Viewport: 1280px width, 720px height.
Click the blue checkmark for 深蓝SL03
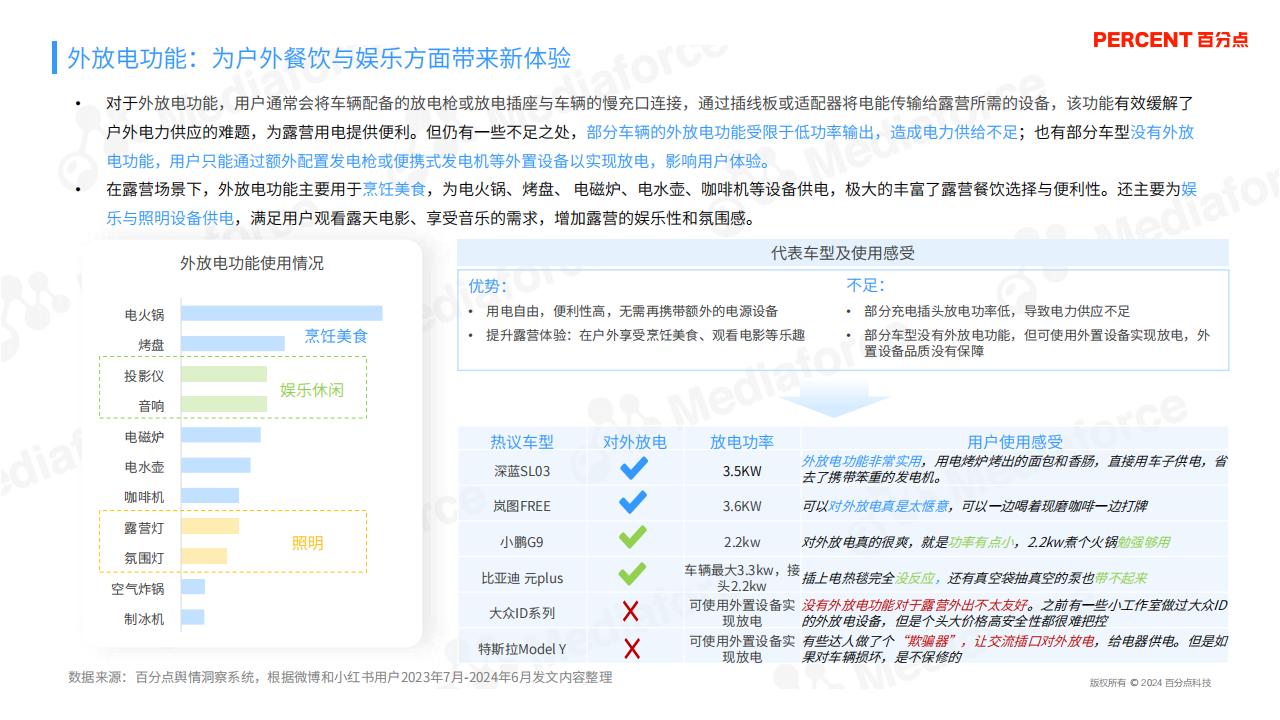633,468
